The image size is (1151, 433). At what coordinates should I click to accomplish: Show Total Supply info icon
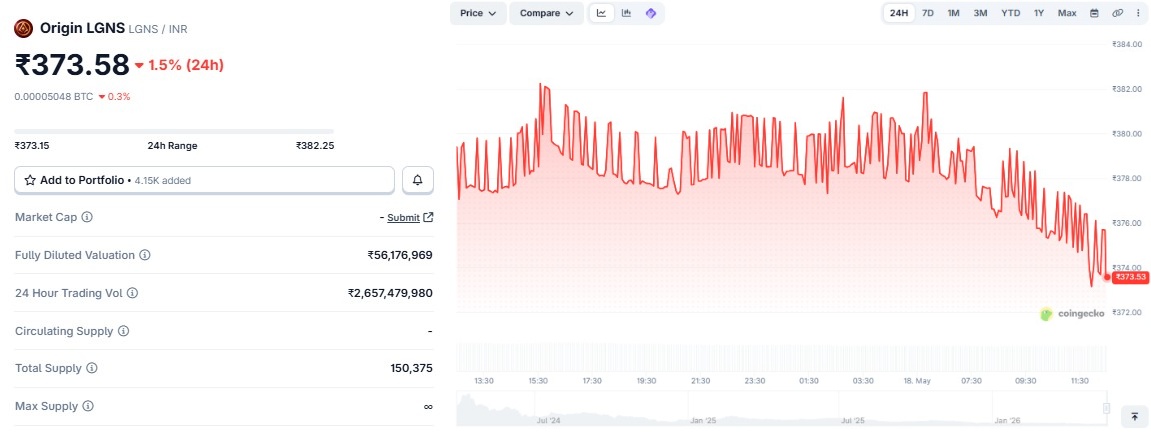pos(92,368)
